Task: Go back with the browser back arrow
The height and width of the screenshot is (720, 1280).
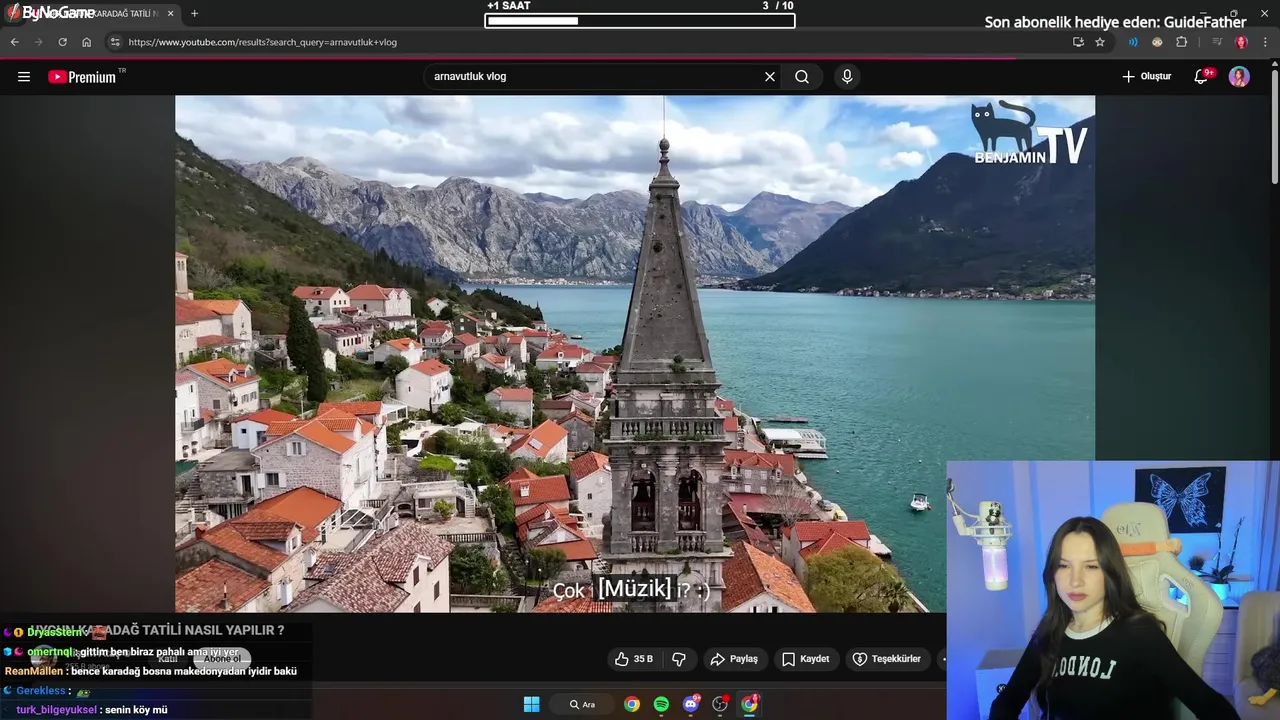Action: click(x=14, y=42)
